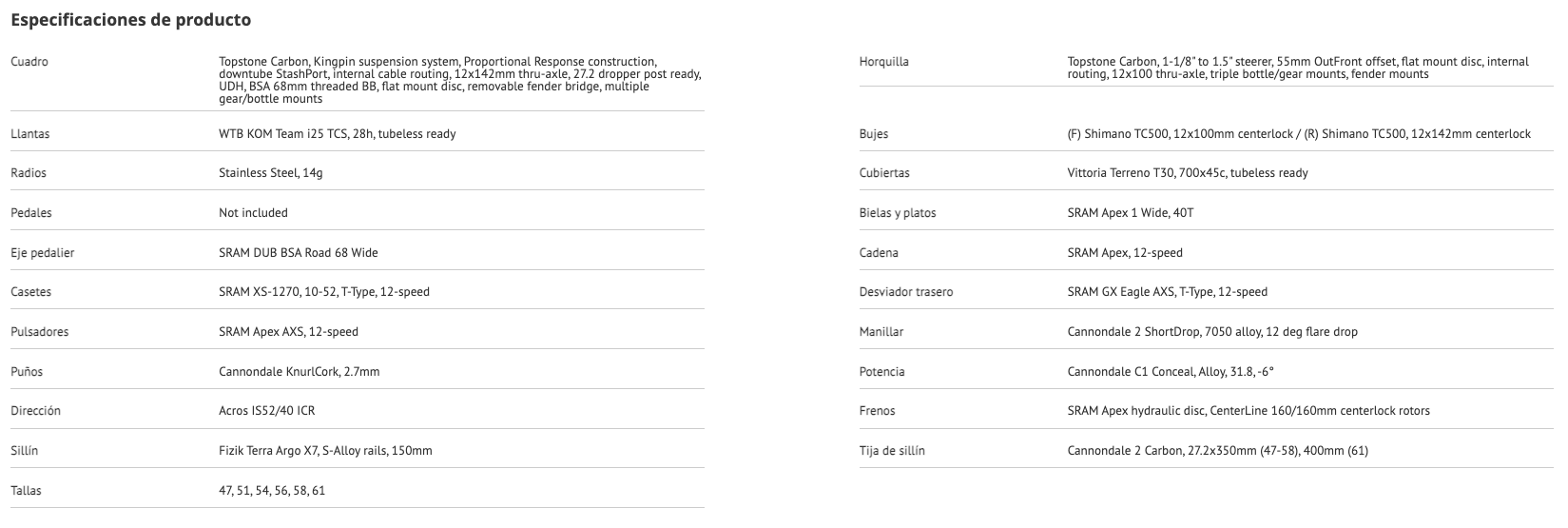This screenshot has height=528, width=1568.
Task: Select the Manillar label
Action: (881, 332)
